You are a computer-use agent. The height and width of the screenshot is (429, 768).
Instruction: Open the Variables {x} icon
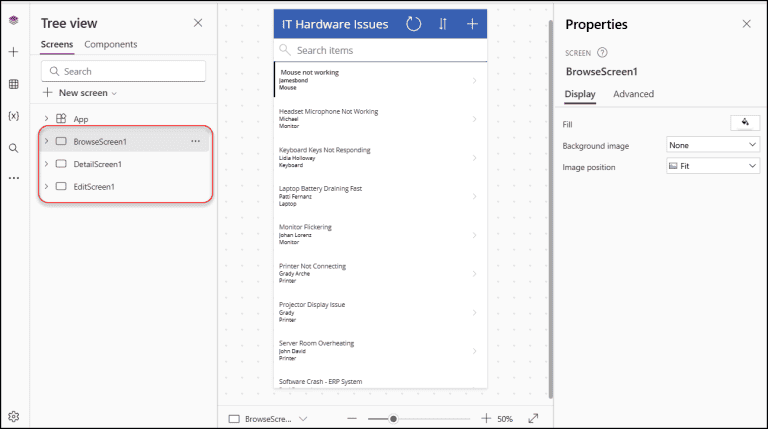(x=14, y=116)
